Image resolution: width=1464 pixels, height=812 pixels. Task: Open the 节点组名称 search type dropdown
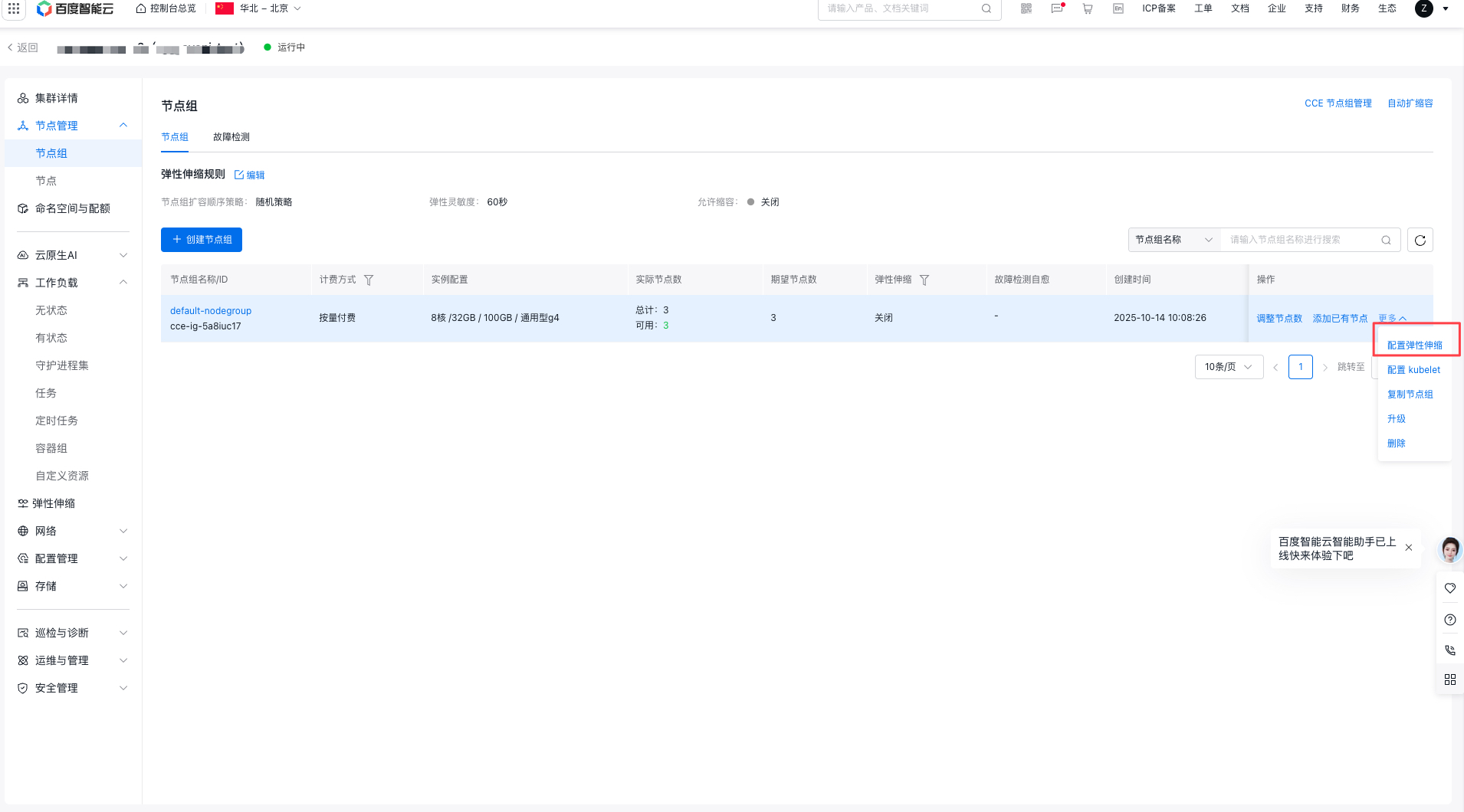click(1173, 240)
